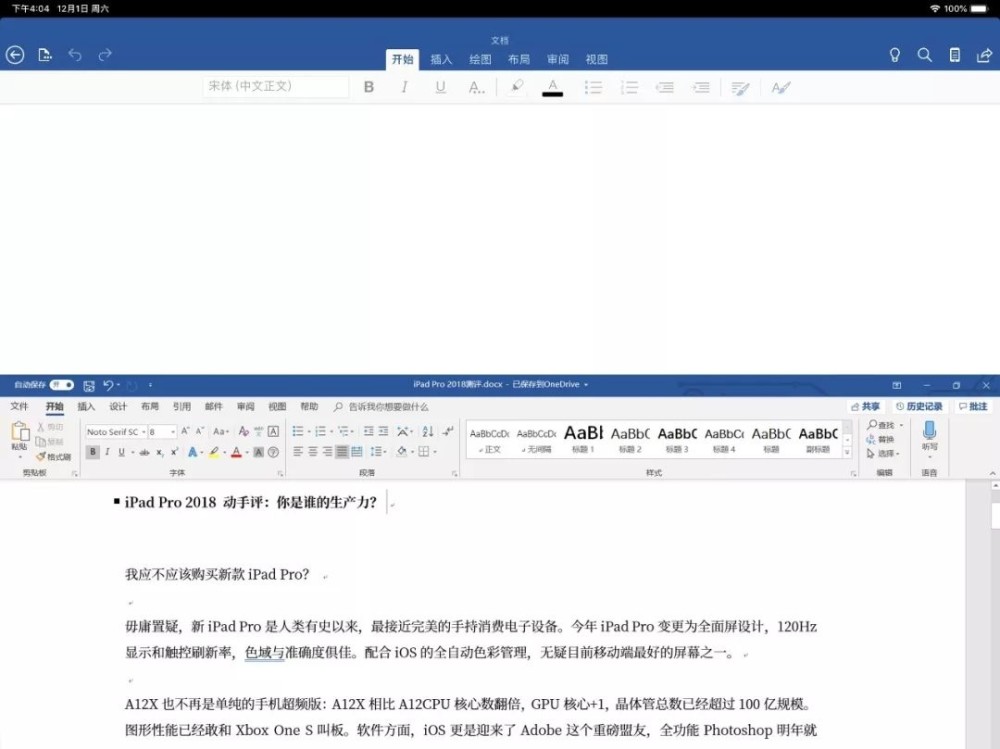The image size is (1000, 749).
Task: Apply bullet list in top Word toolbar
Action: [593, 87]
